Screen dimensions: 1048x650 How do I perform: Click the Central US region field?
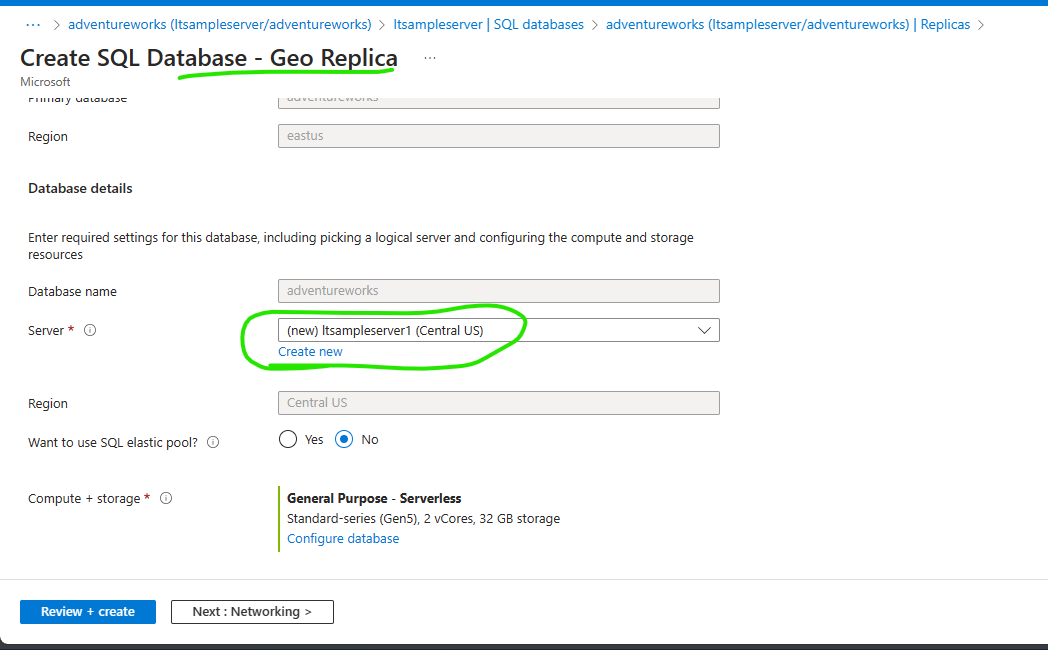pos(499,403)
